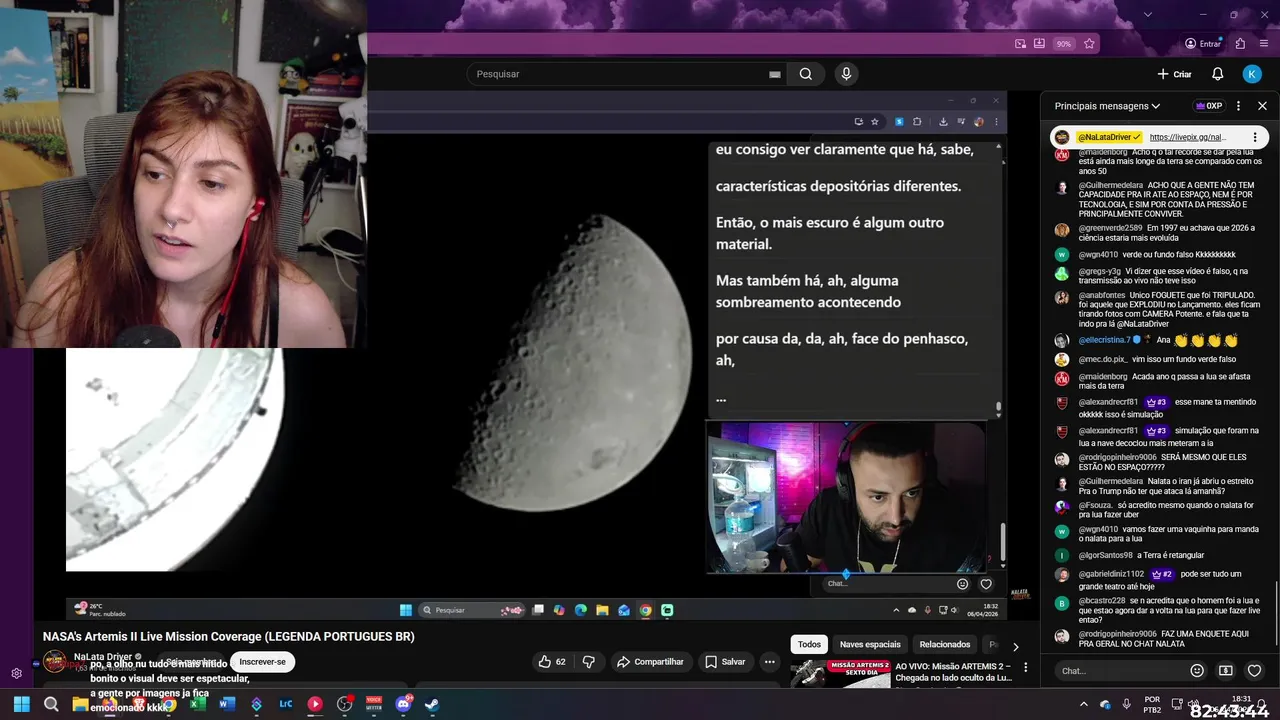Click the NASA's Artemis II video title
Screen dimensions: 1280x720
228,637
